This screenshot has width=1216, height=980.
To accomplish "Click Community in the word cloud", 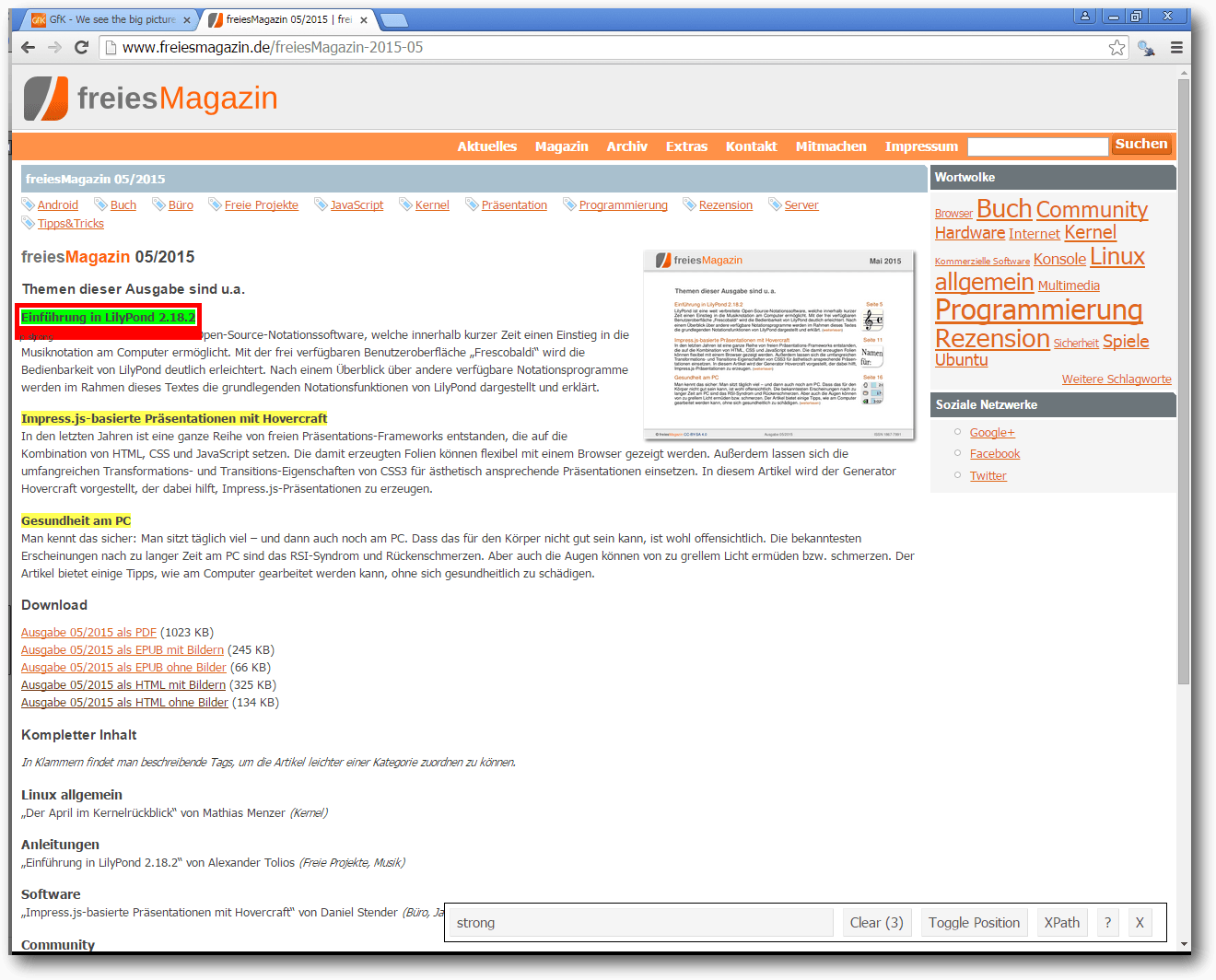I will coord(1092,210).
